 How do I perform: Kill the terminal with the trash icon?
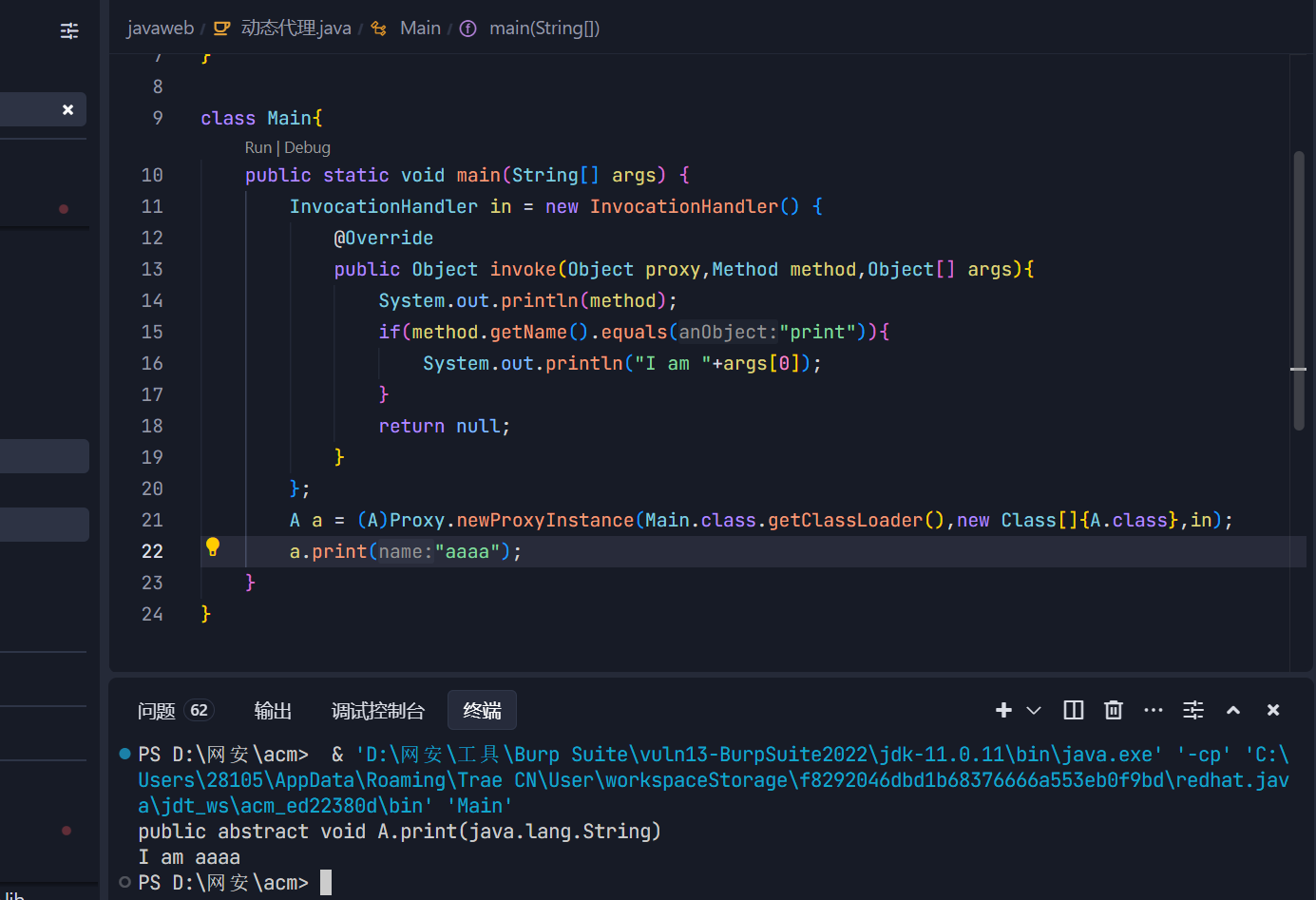coord(1114,710)
